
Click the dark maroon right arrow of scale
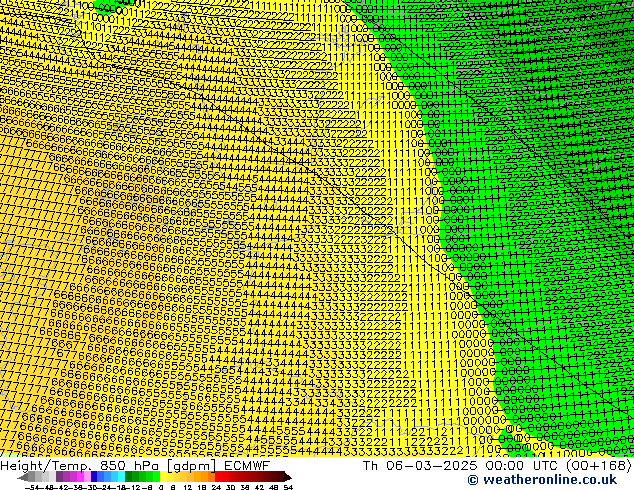click(x=288, y=477)
